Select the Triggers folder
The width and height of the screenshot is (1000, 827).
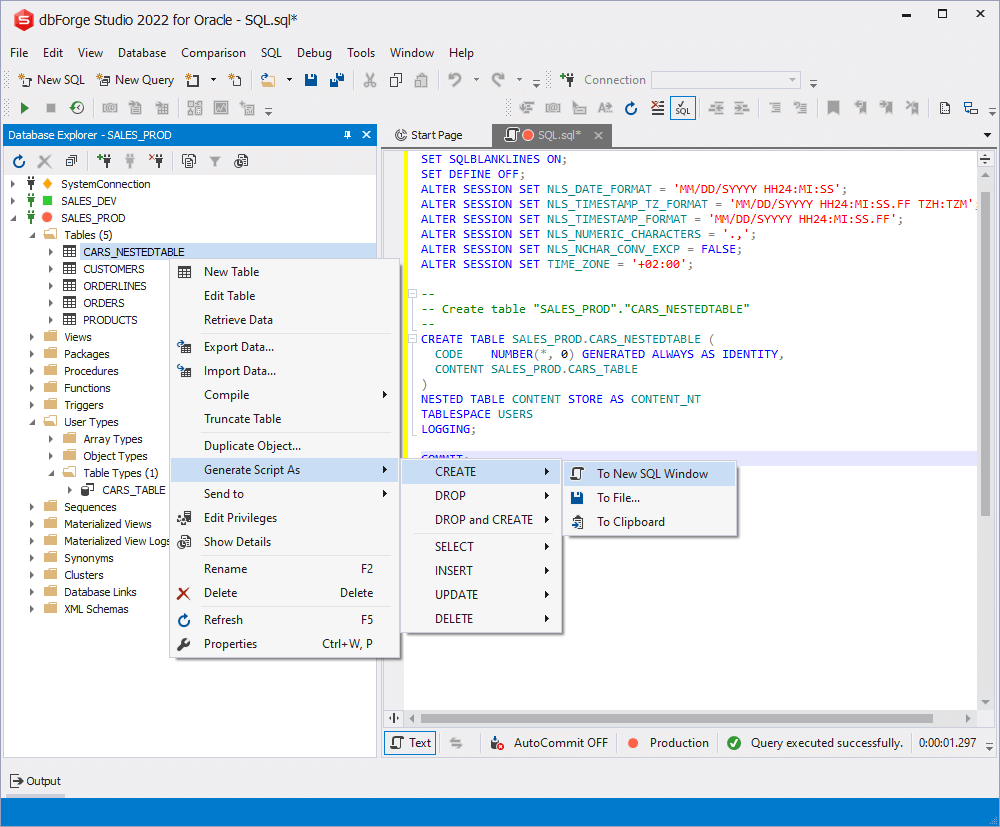[x=84, y=405]
